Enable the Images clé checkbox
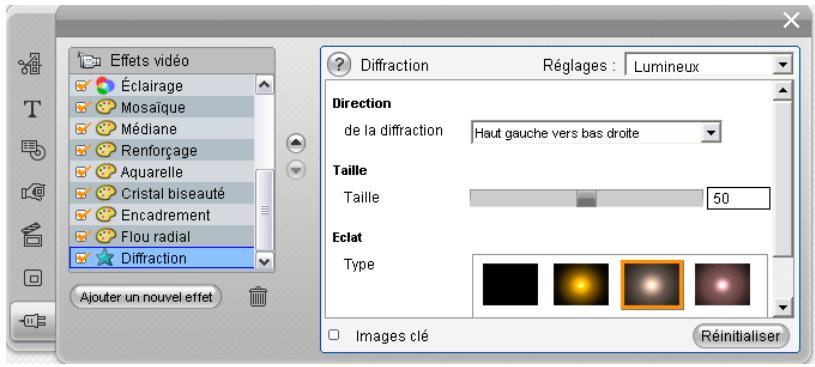 pyautogui.click(x=334, y=335)
